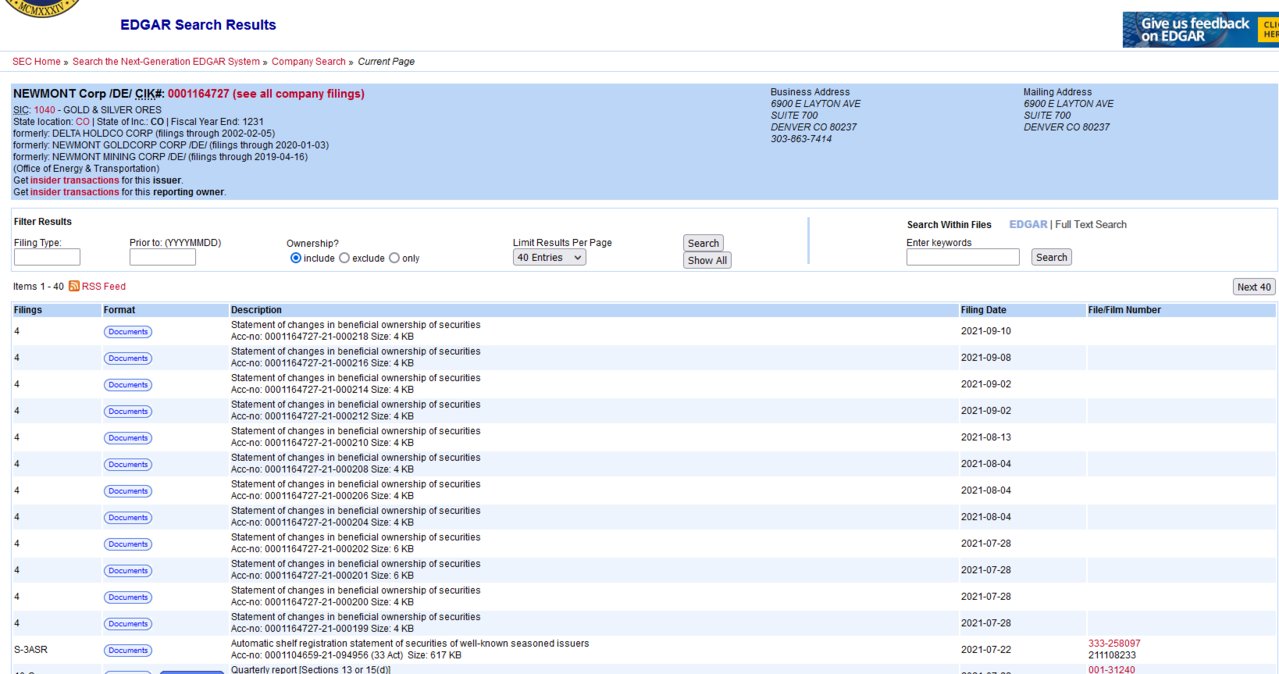Click the Show All button
The width and height of the screenshot is (1279, 674).
(707, 260)
